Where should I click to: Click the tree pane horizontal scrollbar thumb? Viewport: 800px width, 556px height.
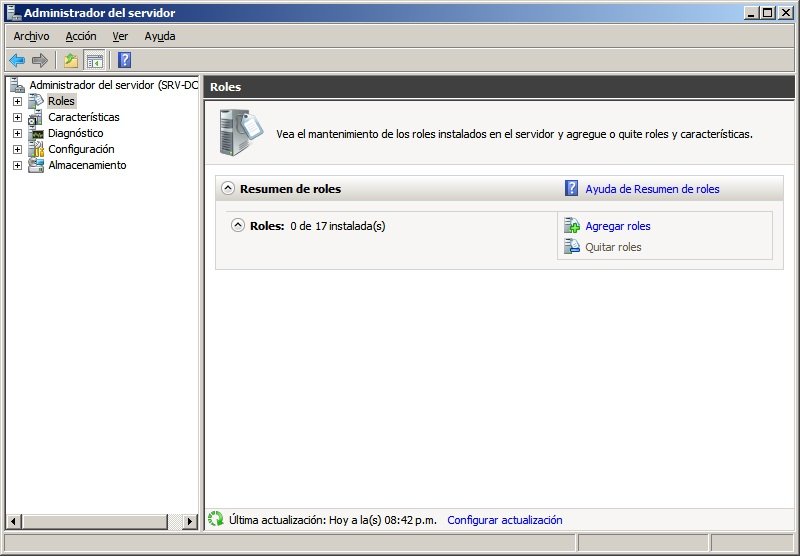coord(94,521)
